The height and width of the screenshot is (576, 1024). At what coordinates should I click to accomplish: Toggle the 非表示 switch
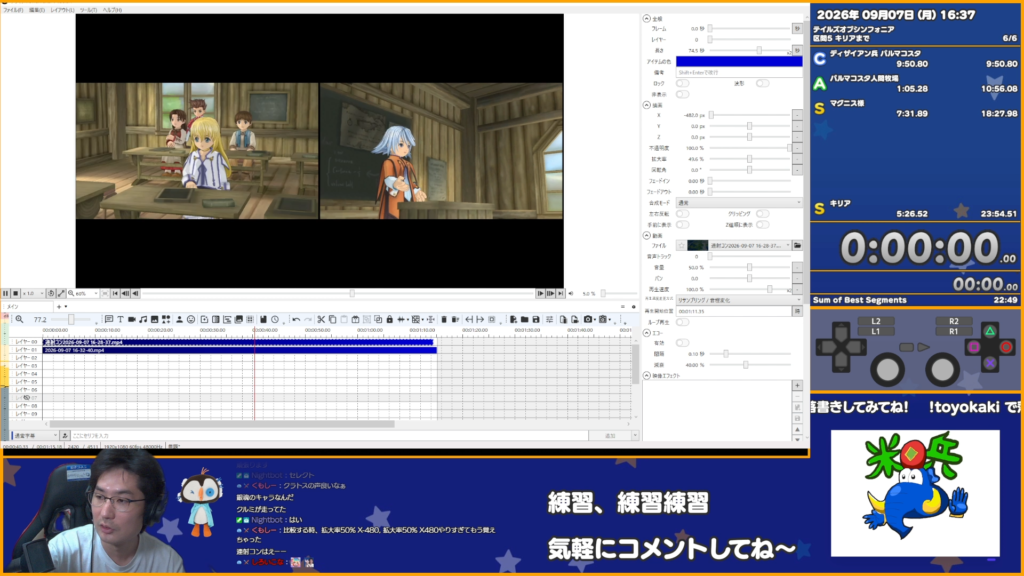click(x=682, y=94)
